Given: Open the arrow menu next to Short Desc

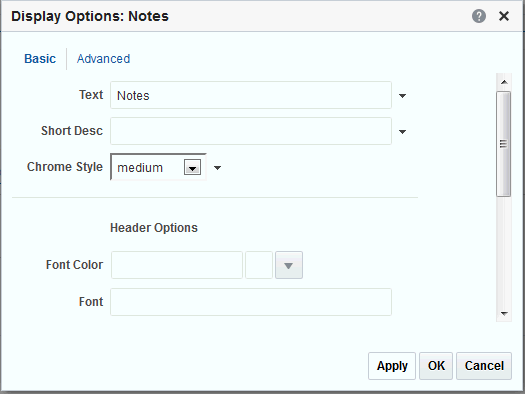Looking at the screenshot, I should click(x=402, y=132).
